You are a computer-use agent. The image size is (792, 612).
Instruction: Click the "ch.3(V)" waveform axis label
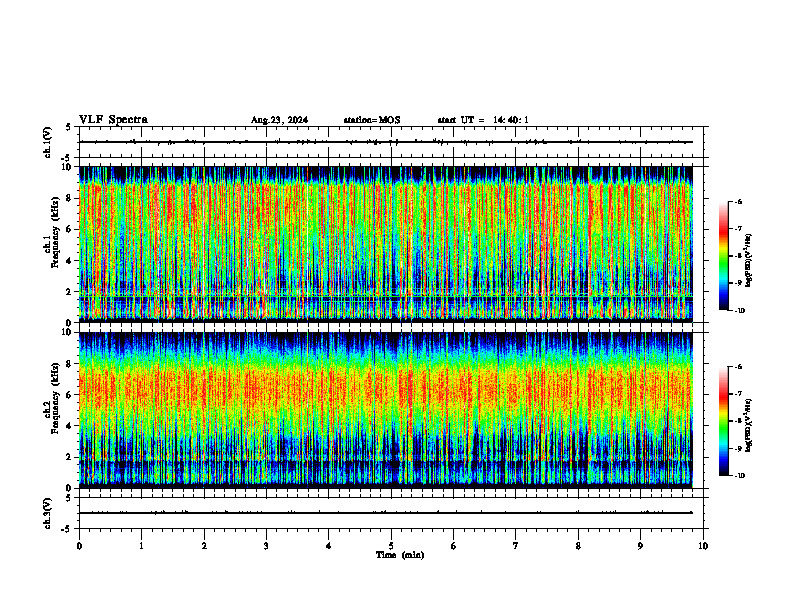pyautogui.click(x=48, y=513)
